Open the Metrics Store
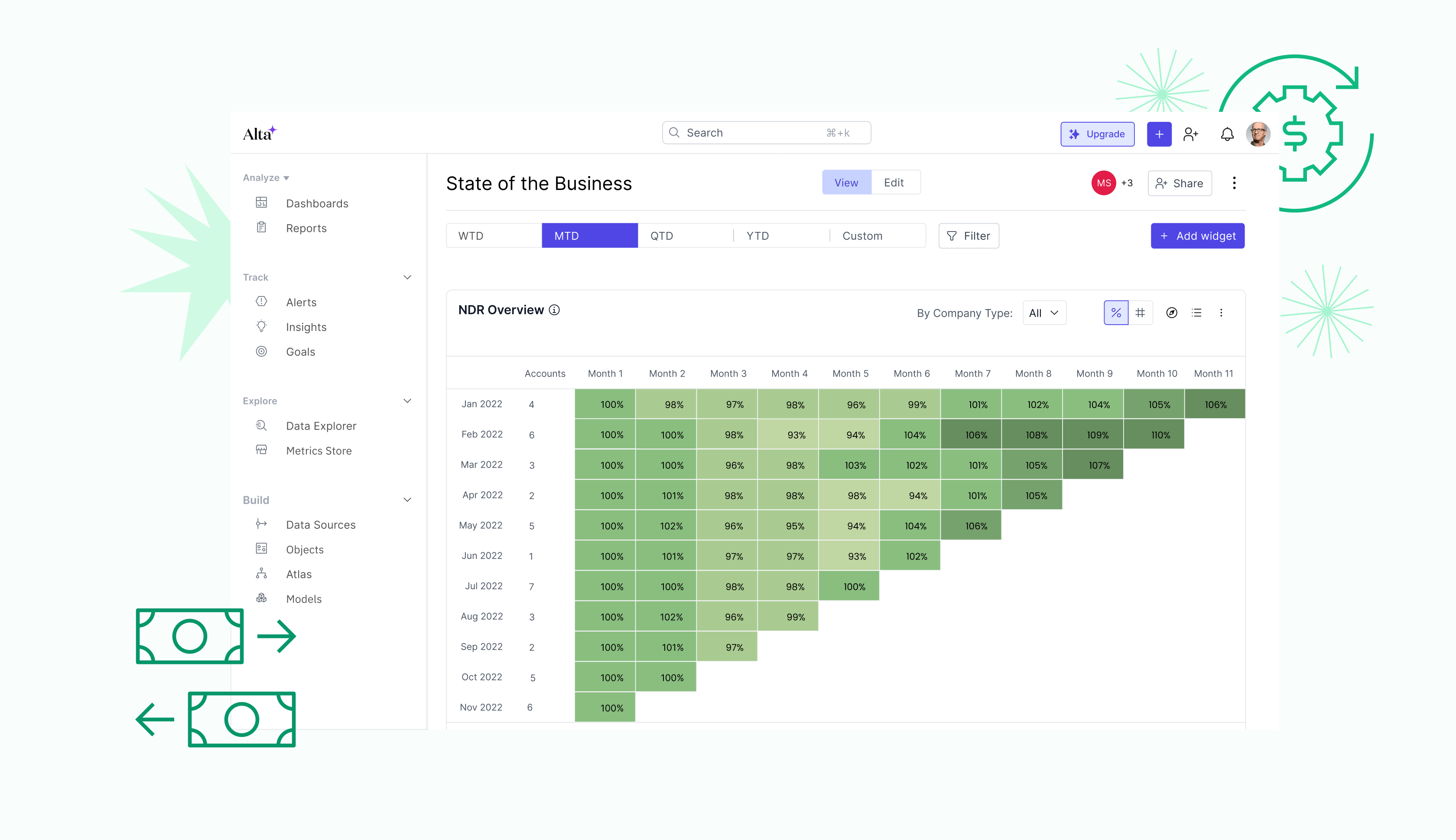1456x840 pixels. (319, 451)
